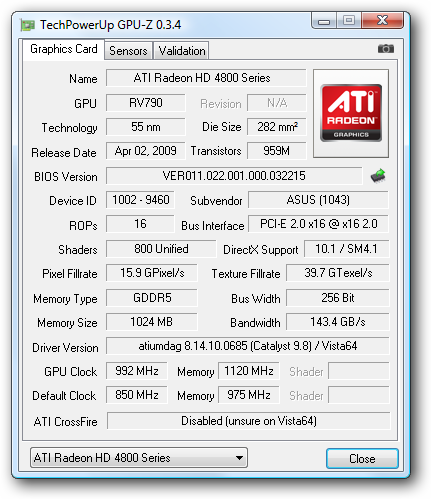The image size is (431, 499).
Task: Click the Revision field showing N/A
Action: (x=277, y=103)
